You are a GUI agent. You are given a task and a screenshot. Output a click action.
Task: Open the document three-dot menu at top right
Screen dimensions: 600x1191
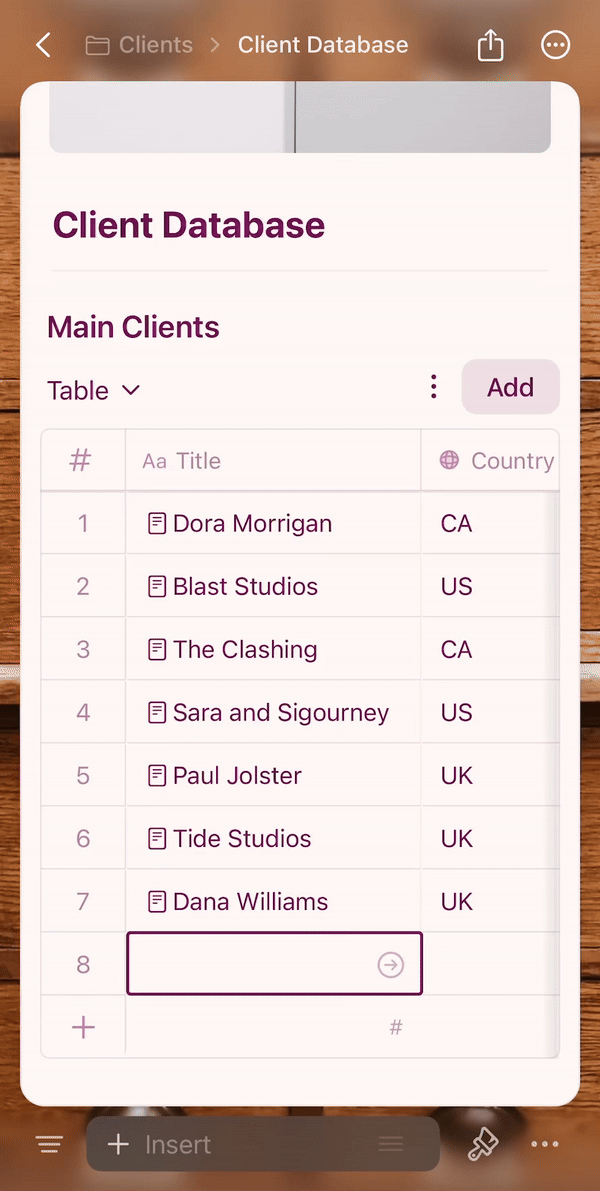click(555, 44)
